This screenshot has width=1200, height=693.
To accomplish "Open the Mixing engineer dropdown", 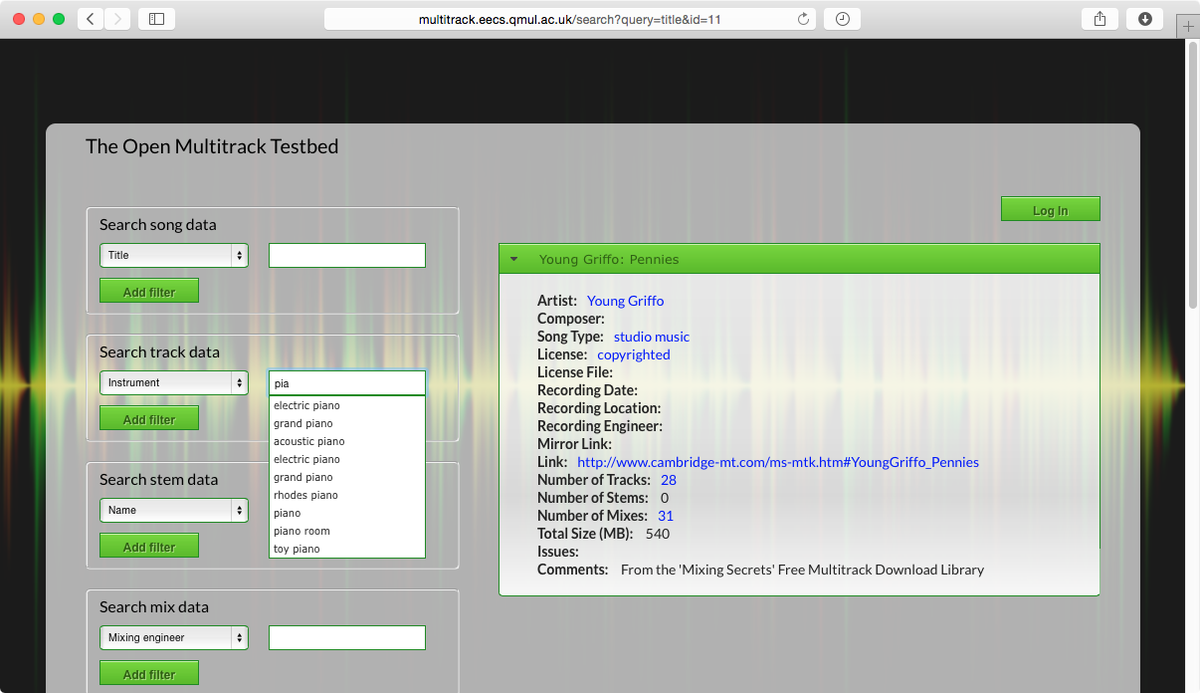I will tap(174, 638).
